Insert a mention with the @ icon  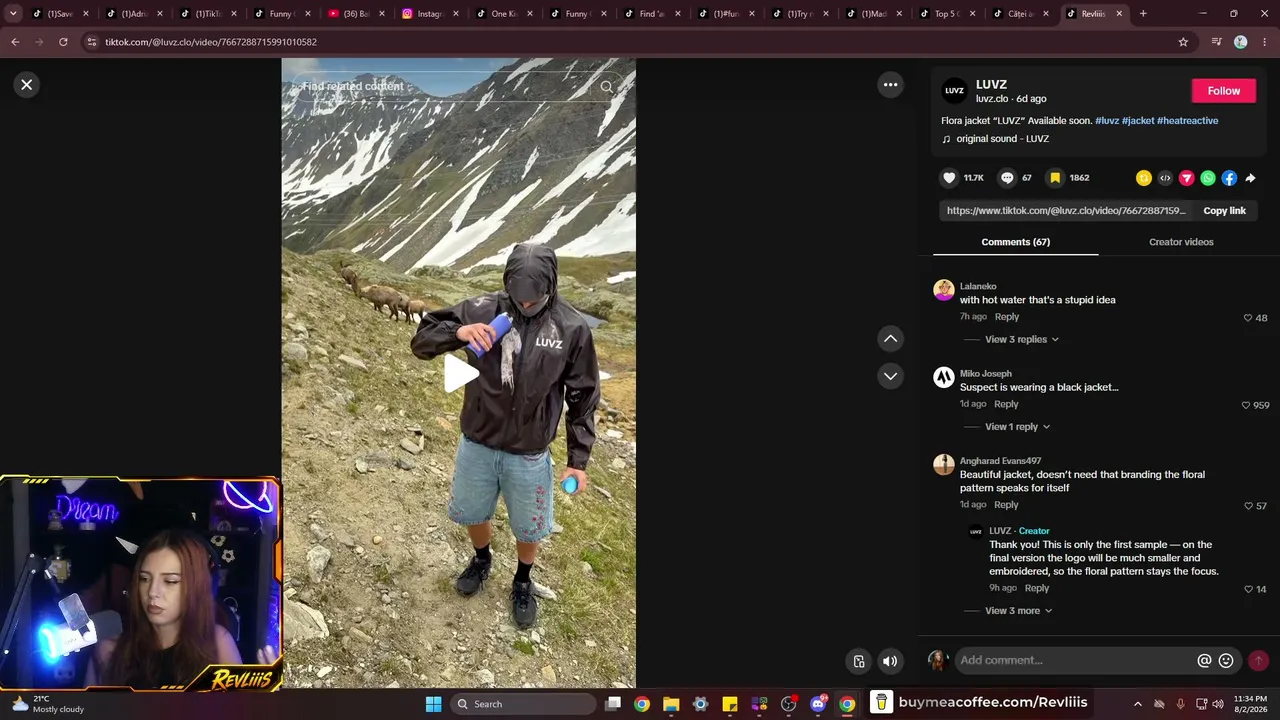1205,661
